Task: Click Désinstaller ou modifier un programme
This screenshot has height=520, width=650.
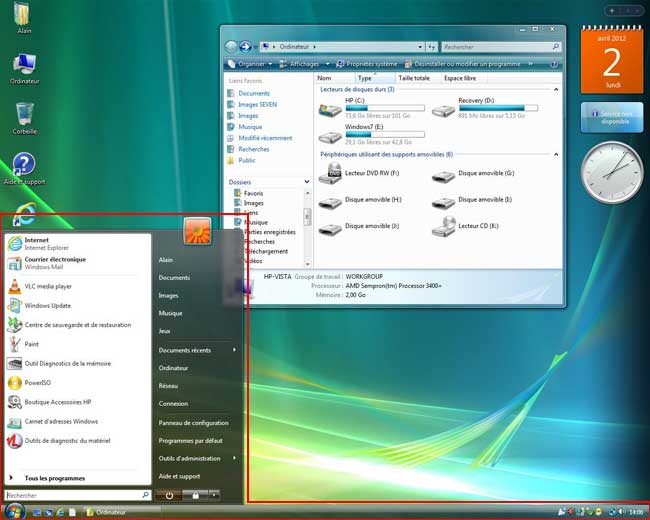Action: click(462, 64)
